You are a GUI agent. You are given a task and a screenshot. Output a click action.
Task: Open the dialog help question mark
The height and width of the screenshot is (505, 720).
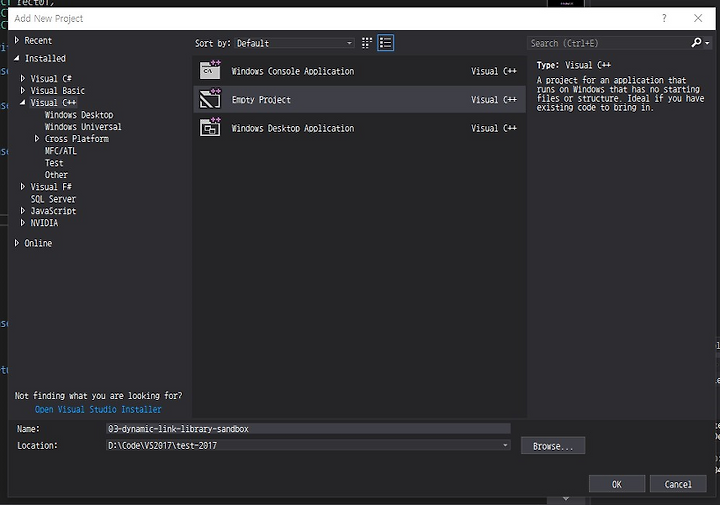tap(664, 18)
